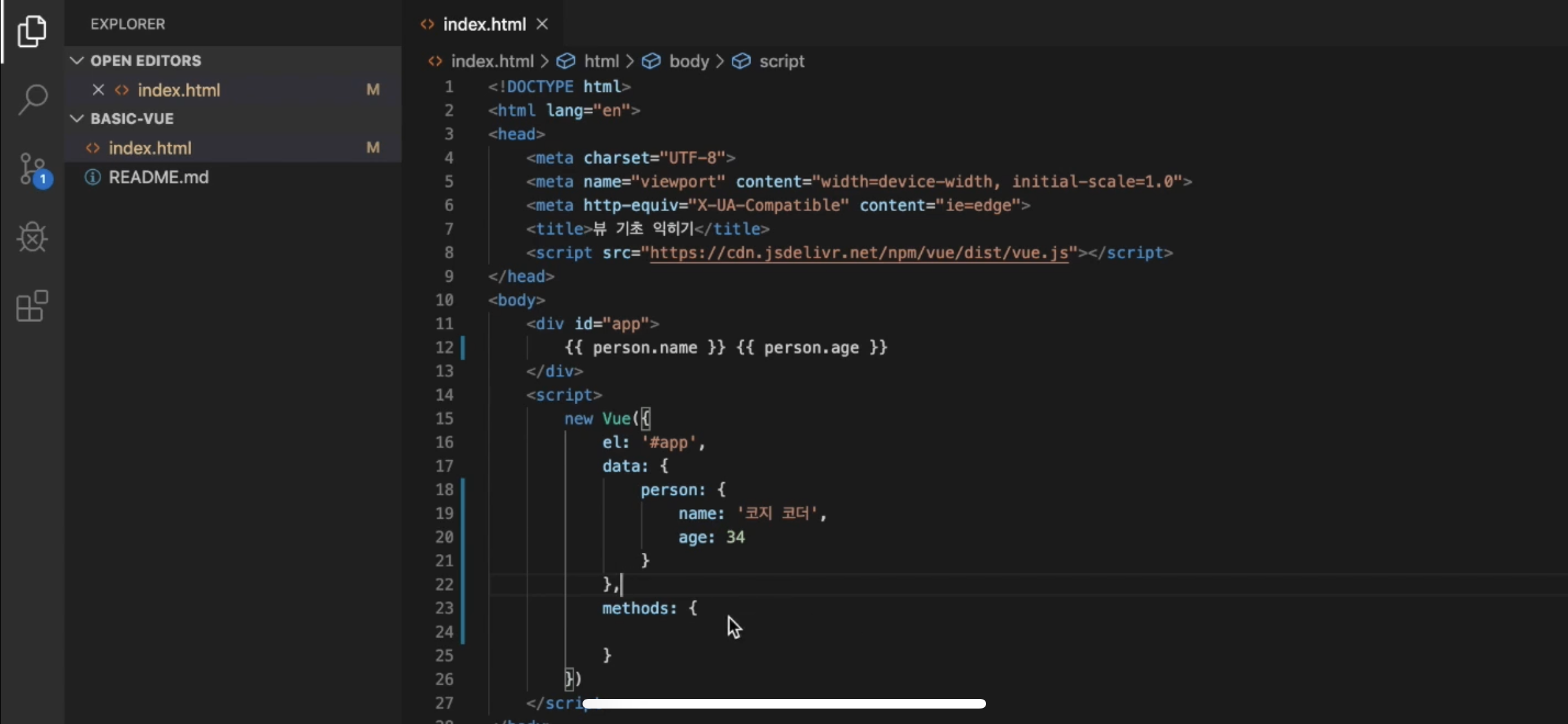This screenshot has width=1568, height=724.
Task: Click the lang="en" attribute on line 2
Action: (x=588, y=111)
